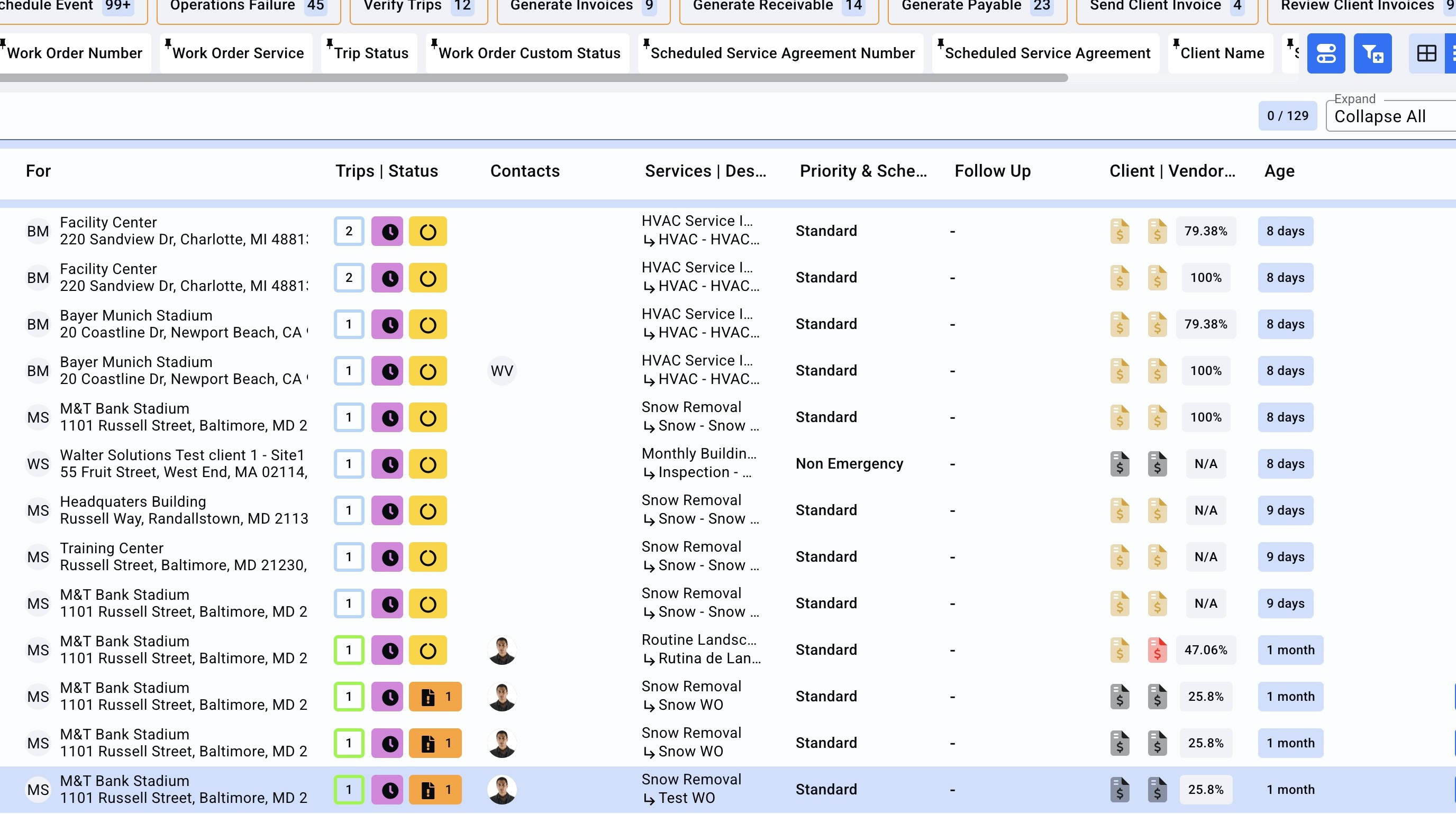The image size is (1456, 814).
Task: Click the purple clock icon in the first Facility Center row
Action: [387, 232]
